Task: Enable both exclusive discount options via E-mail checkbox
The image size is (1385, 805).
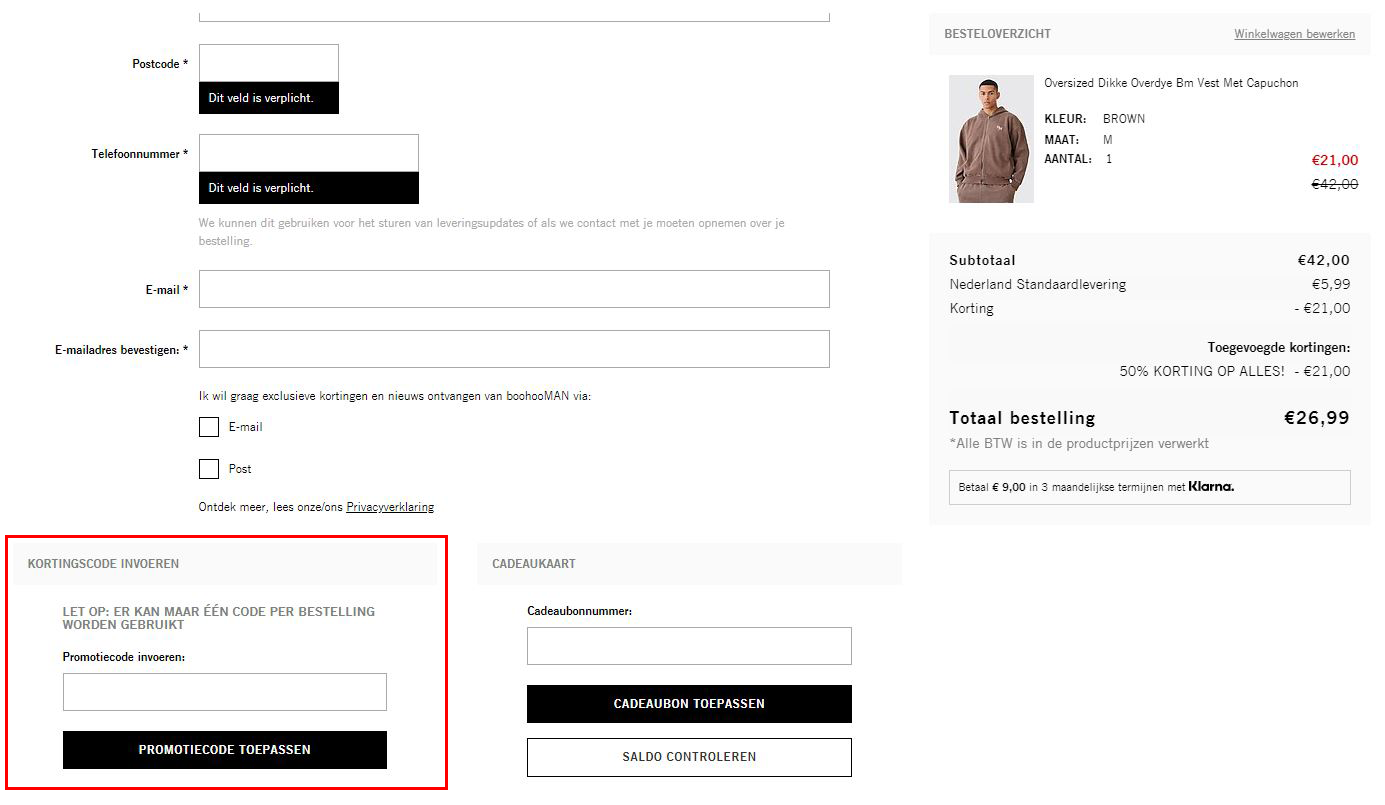Action: (208, 427)
